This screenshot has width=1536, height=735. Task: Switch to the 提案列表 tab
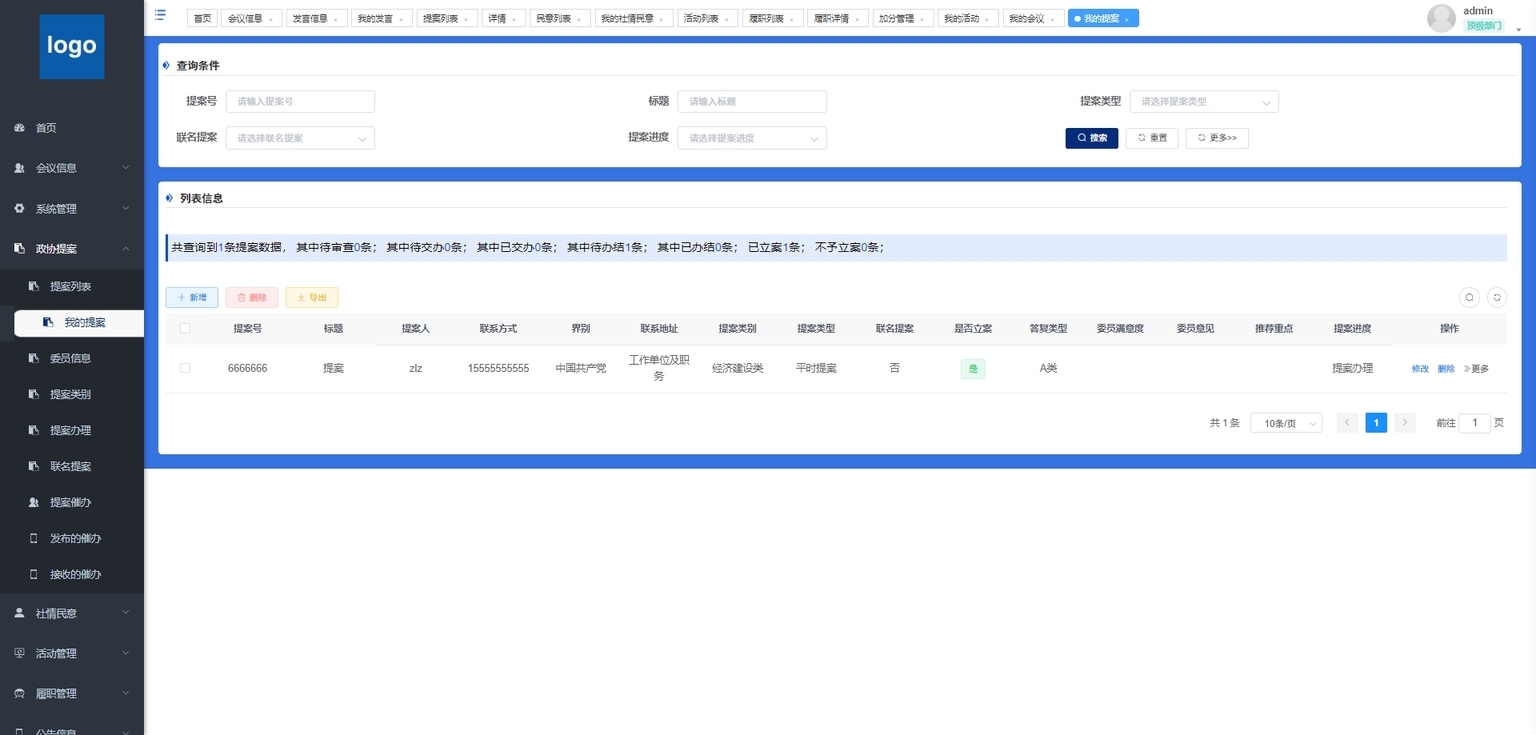coord(439,19)
